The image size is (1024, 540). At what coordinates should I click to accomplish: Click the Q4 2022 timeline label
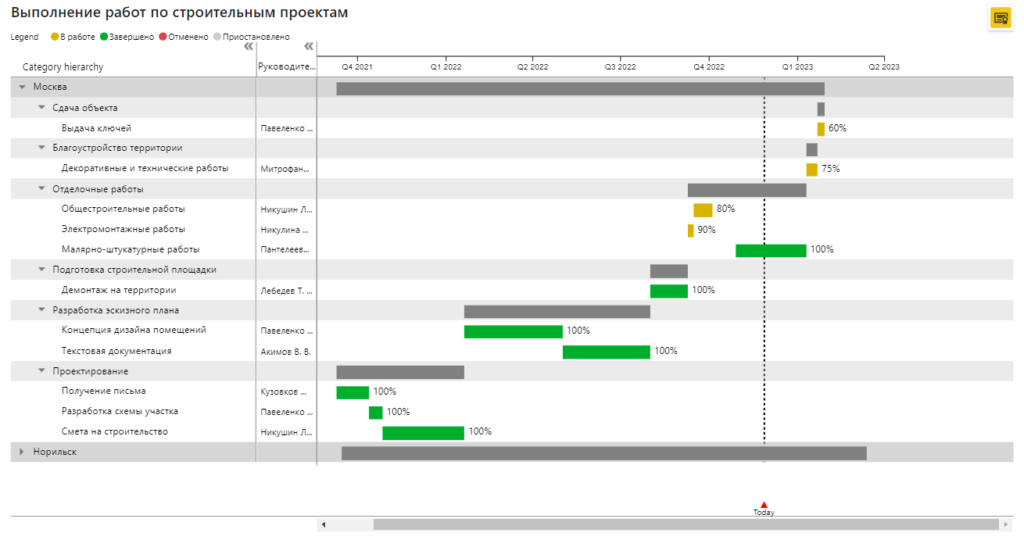point(709,67)
